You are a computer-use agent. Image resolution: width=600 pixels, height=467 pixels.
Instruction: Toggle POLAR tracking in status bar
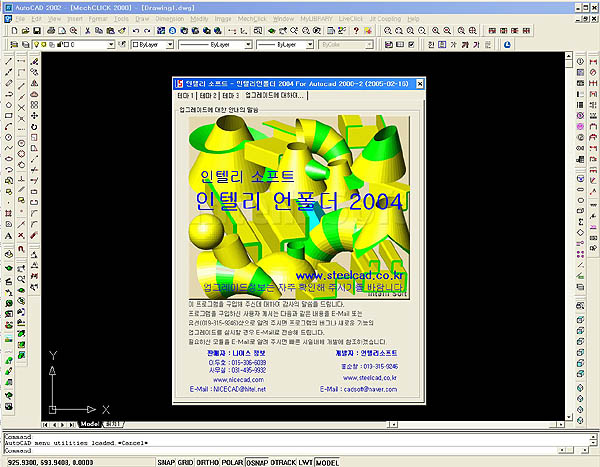pos(232,462)
